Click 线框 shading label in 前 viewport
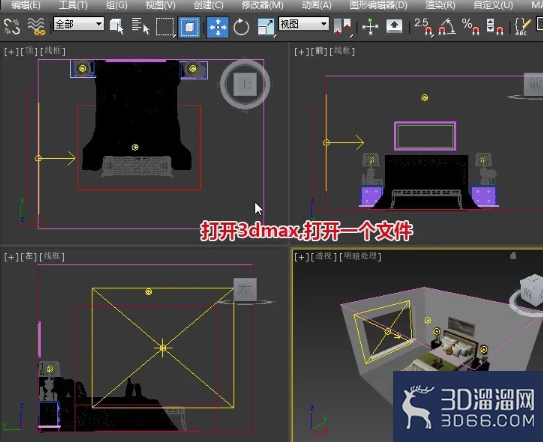The image size is (543, 442). click(342, 51)
